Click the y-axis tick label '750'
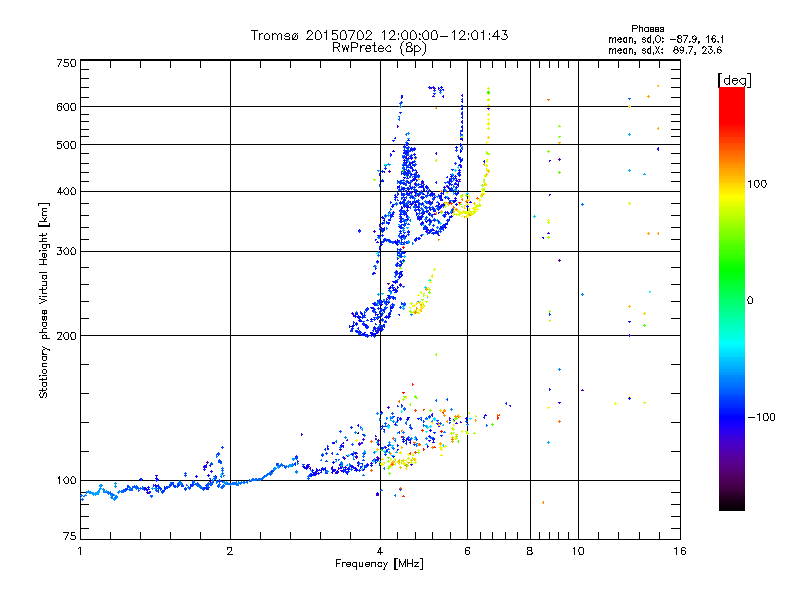The image size is (800, 600). coord(67,63)
